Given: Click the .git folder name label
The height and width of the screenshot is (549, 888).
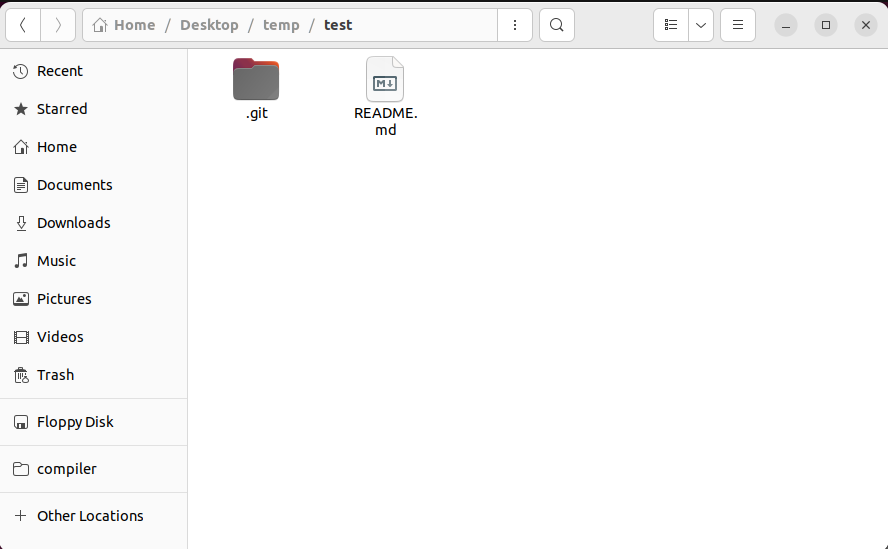Looking at the screenshot, I should click(x=257, y=113).
